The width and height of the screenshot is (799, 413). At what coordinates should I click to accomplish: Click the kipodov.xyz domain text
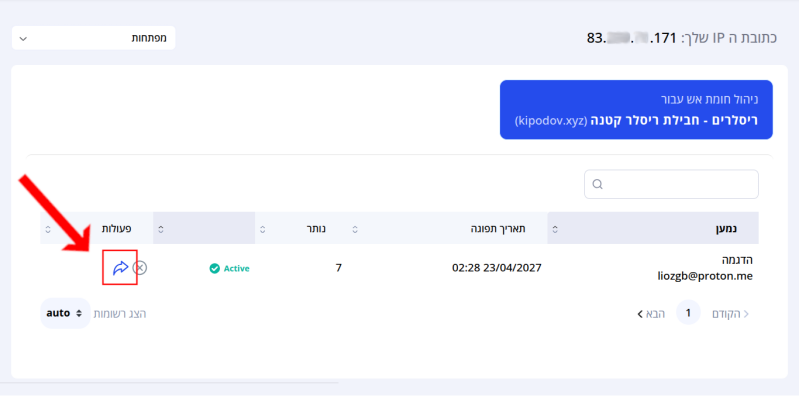pyautogui.click(x=551, y=121)
